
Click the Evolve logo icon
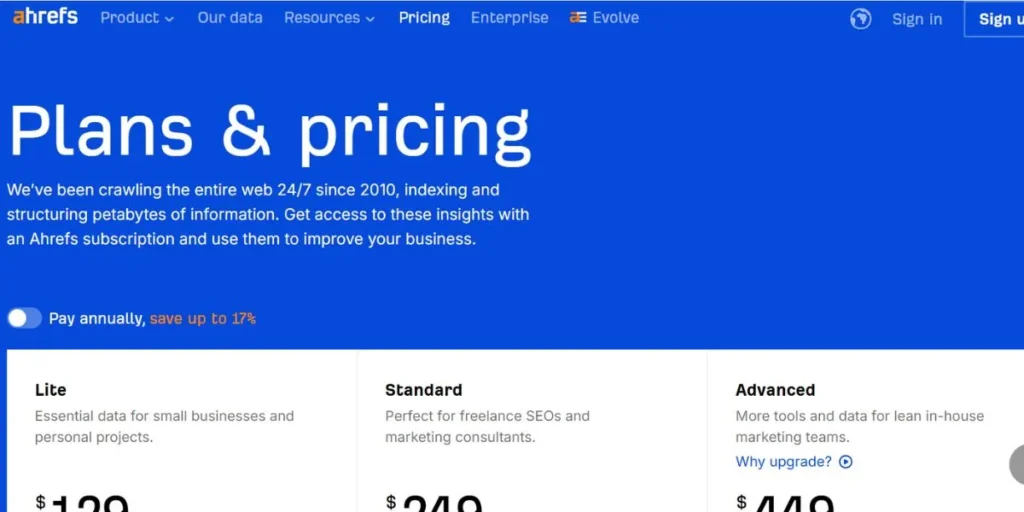(578, 18)
